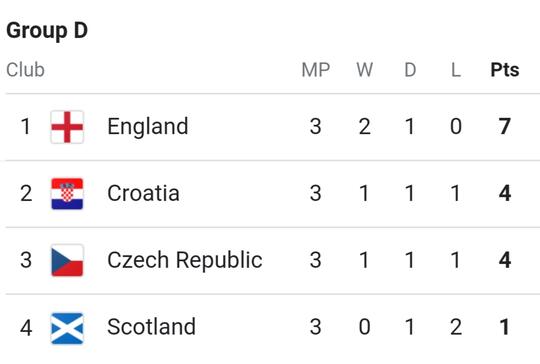Click the Group D heading

[x=47, y=31]
